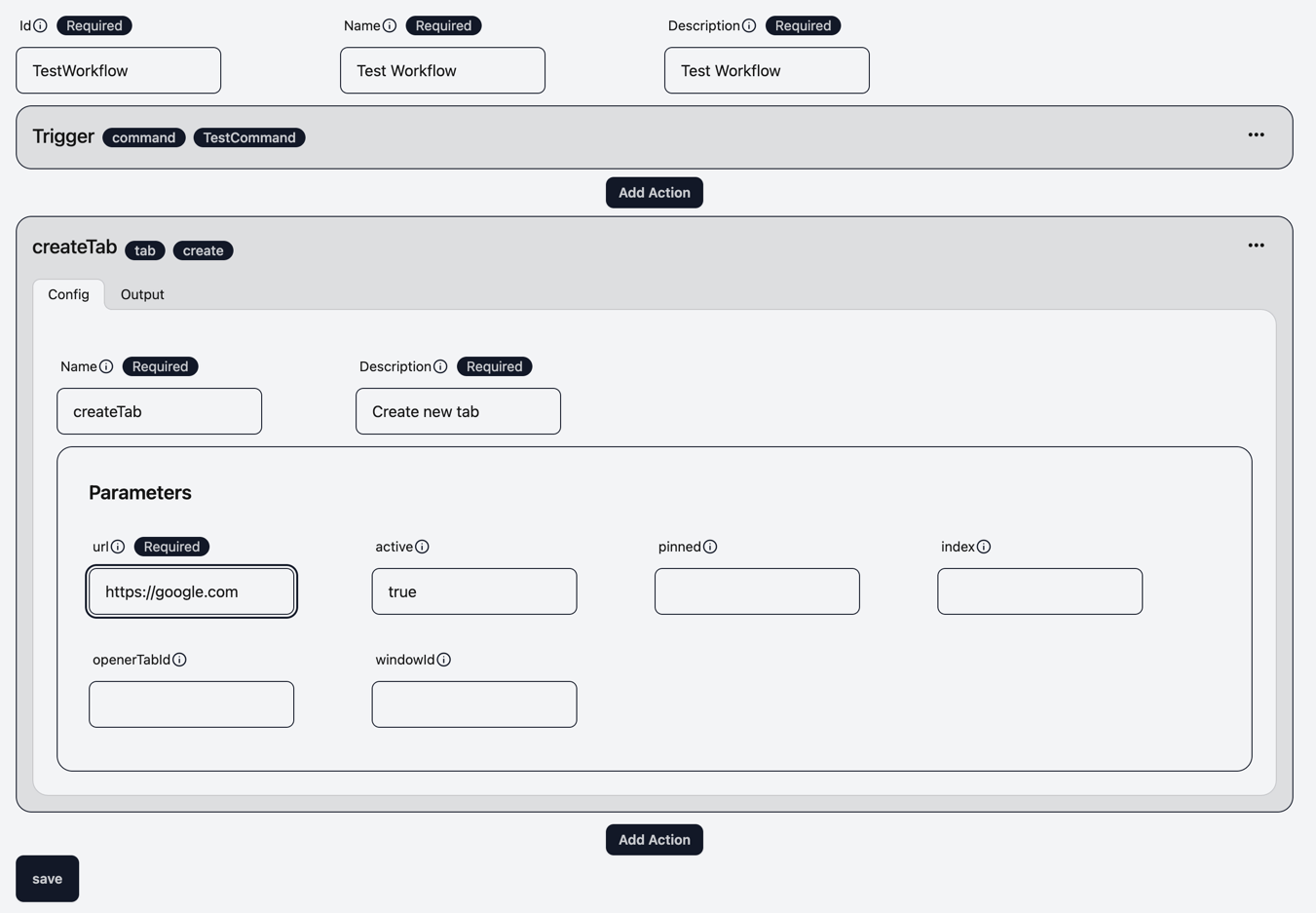Click the Parameters heading
Image resolution: width=1316 pixels, height=913 pixels.
click(x=140, y=493)
